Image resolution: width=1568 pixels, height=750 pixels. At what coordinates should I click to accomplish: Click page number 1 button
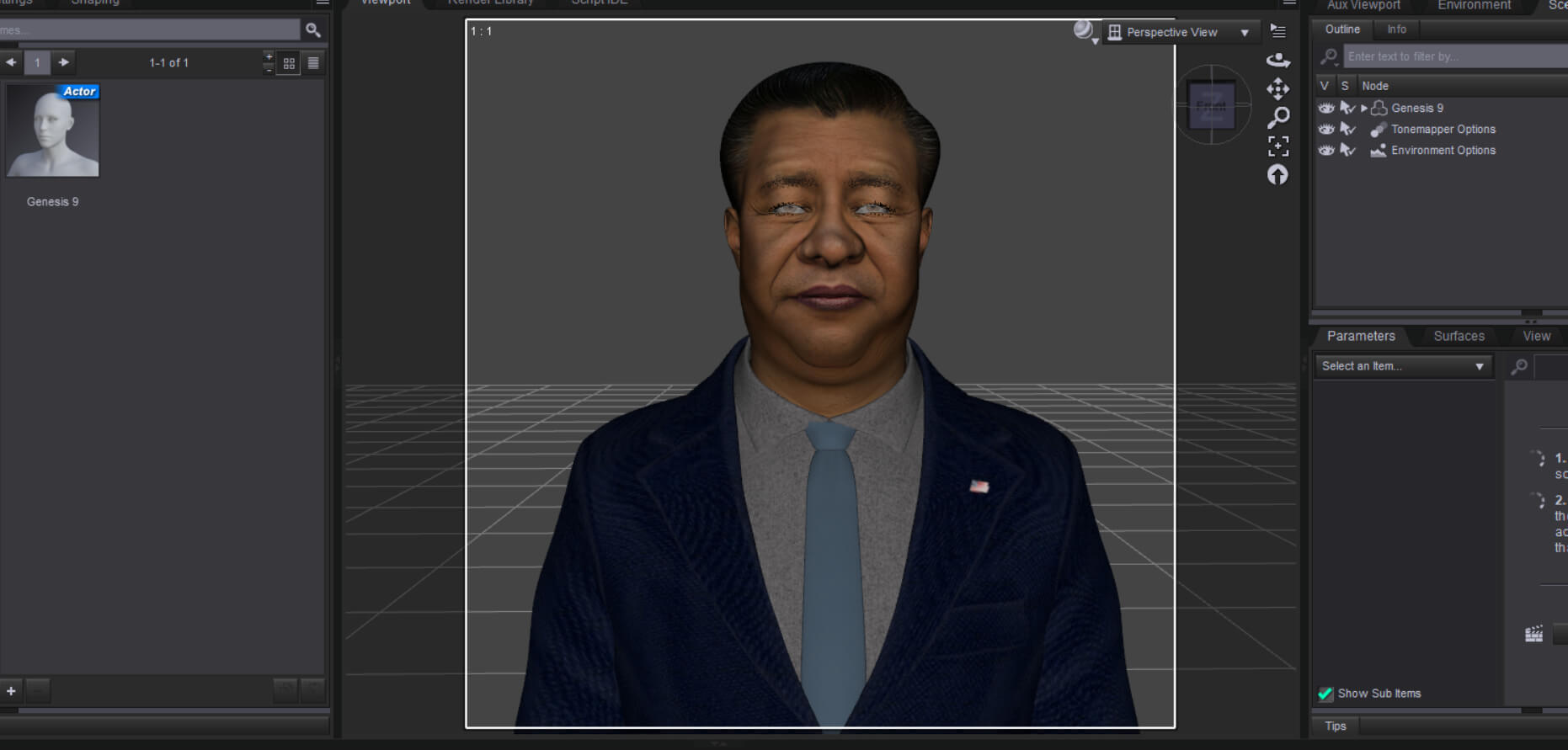click(x=37, y=62)
